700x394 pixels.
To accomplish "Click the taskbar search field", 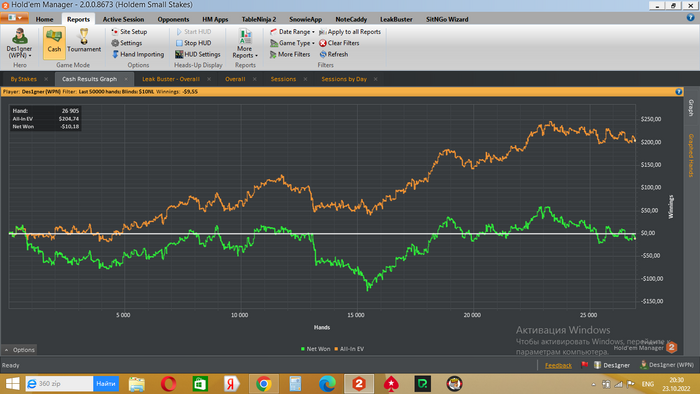I will point(59,384).
